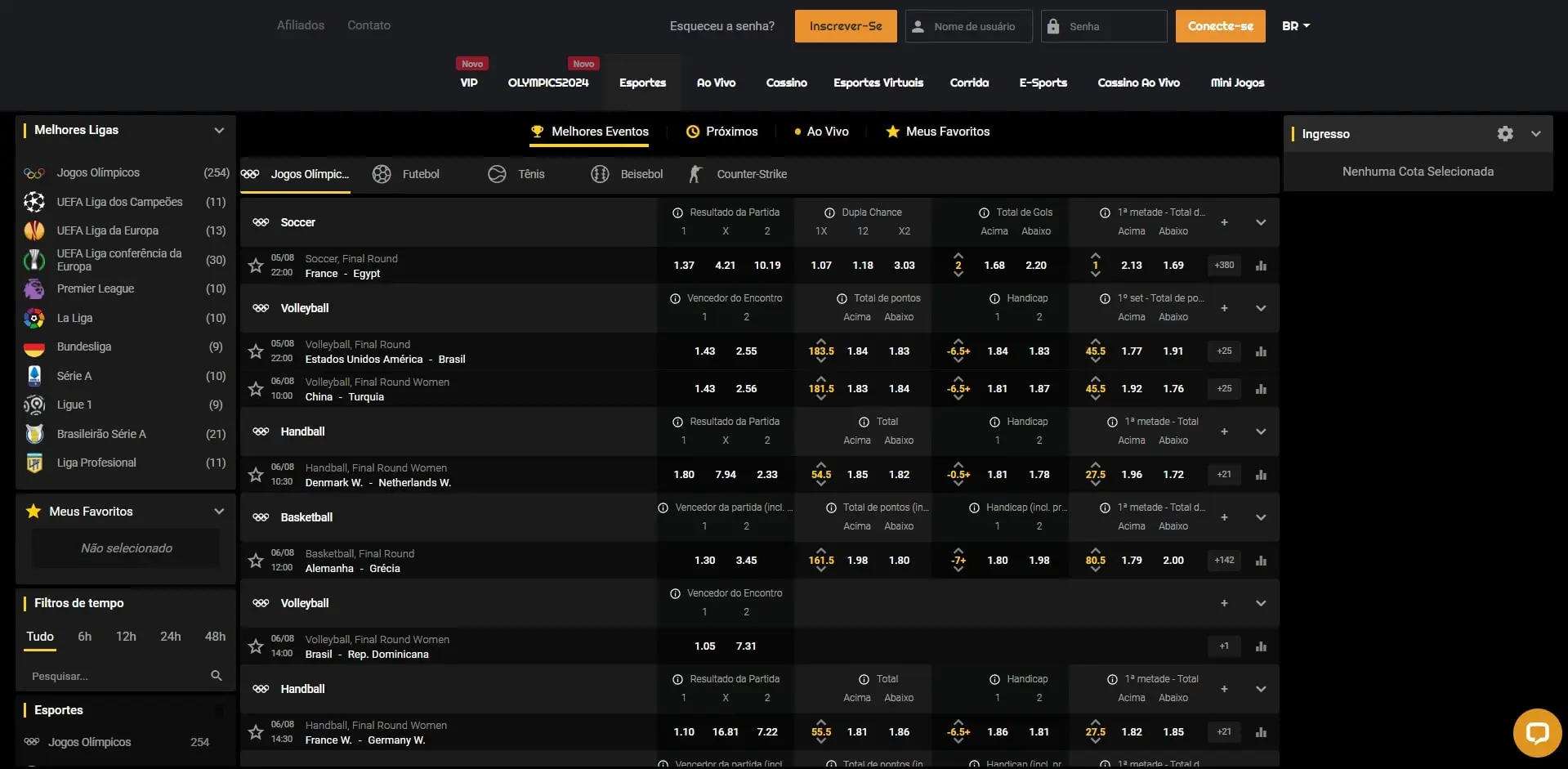Open bet slip settings gear icon
The width and height of the screenshot is (1568, 769).
[x=1504, y=134]
